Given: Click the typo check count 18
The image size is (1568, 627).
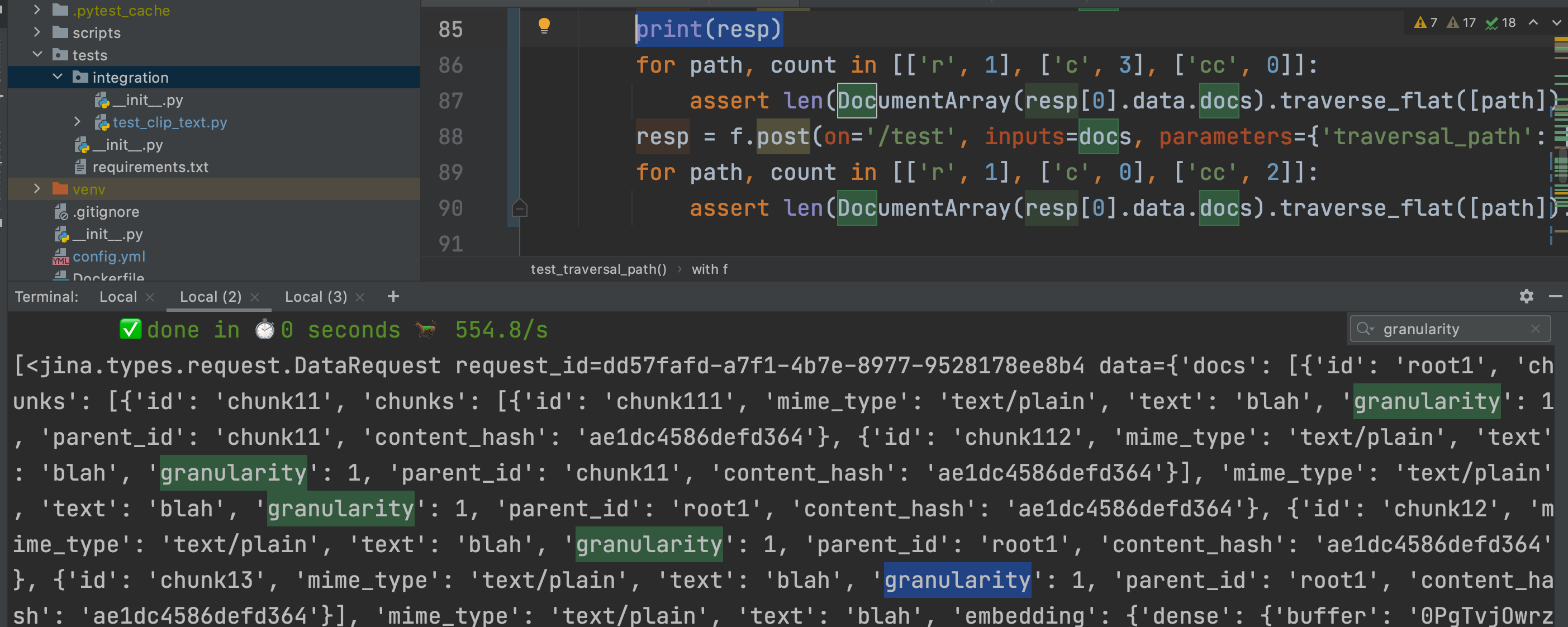Looking at the screenshot, I should (1500, 22).
